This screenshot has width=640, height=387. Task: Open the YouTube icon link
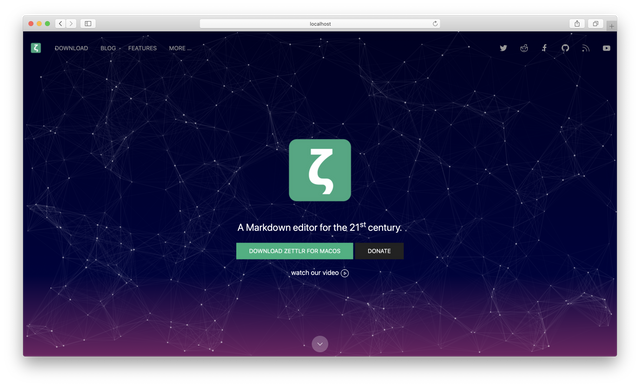(607, 48)
